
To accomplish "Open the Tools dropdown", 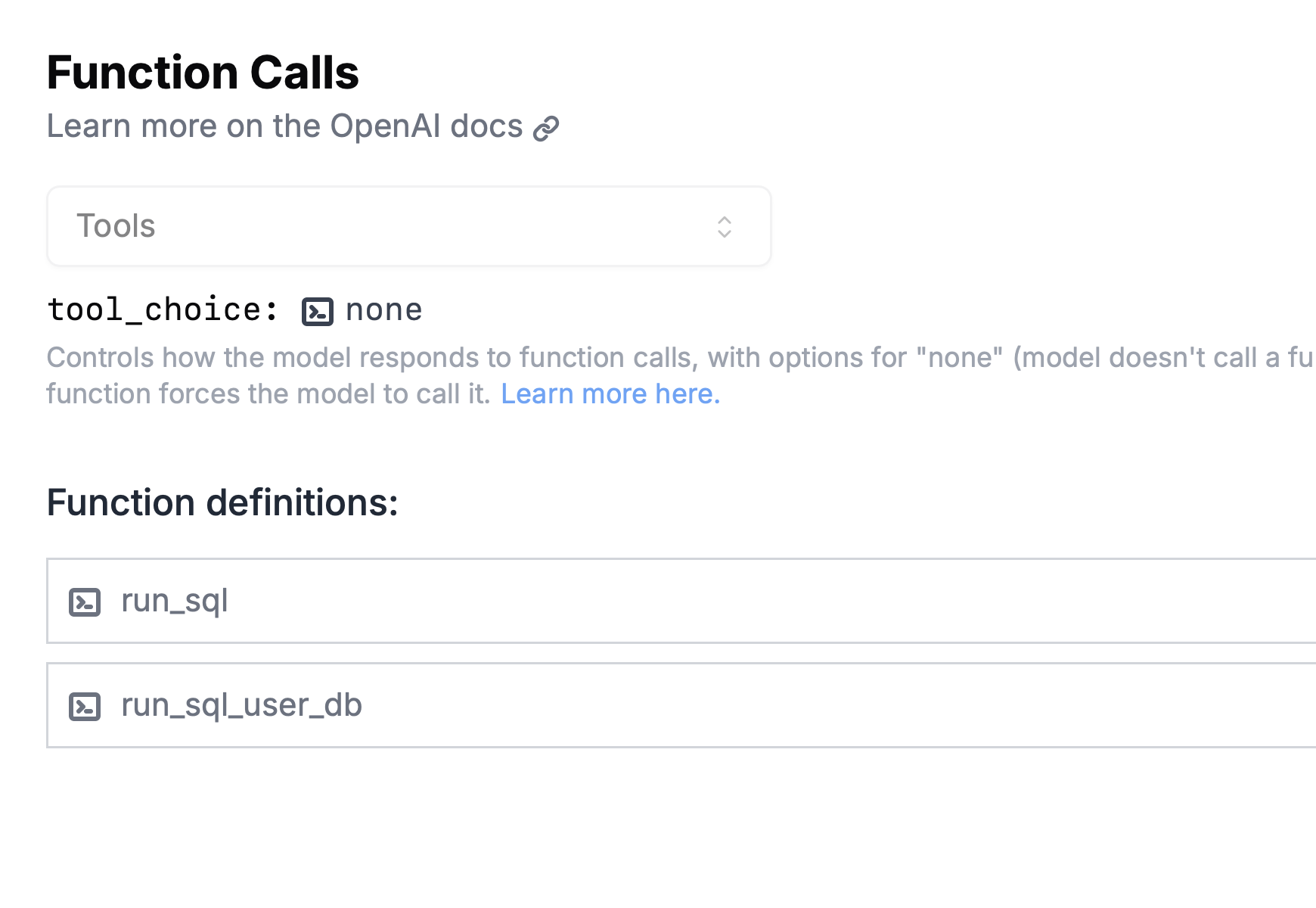I will tap(408, 226).
